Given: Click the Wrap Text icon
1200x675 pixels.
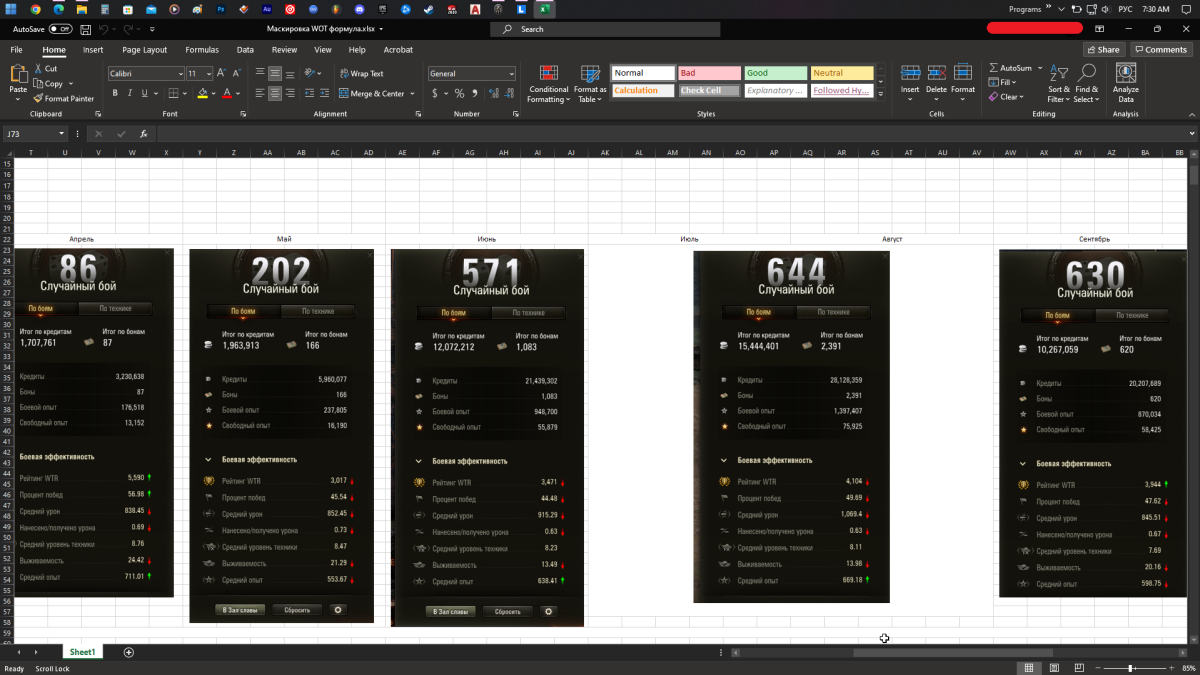Looking at the screenshot, I should tap(344, 73).
